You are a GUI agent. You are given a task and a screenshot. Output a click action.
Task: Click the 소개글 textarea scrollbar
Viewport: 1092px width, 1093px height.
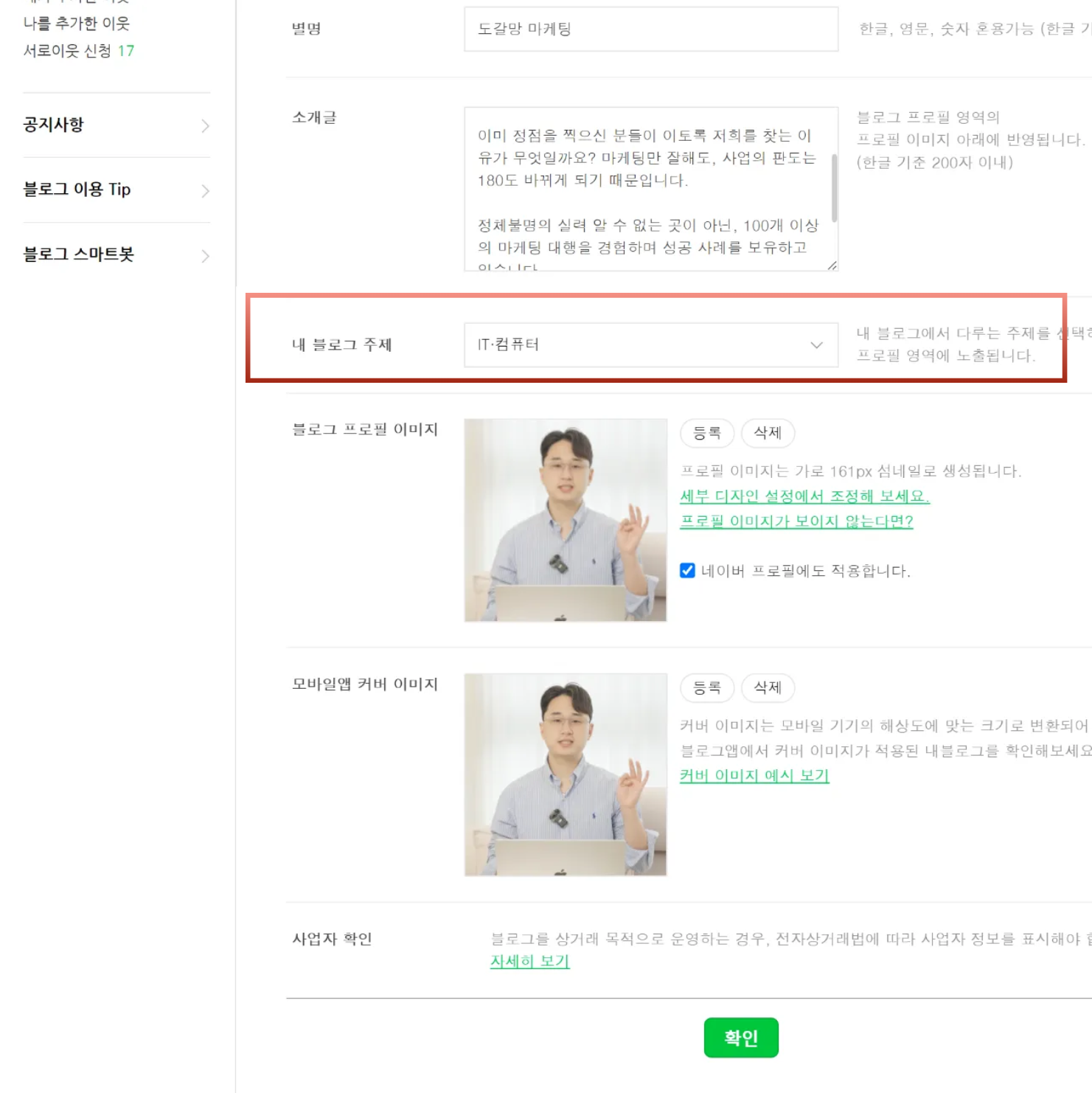click(x=834, y=188)
